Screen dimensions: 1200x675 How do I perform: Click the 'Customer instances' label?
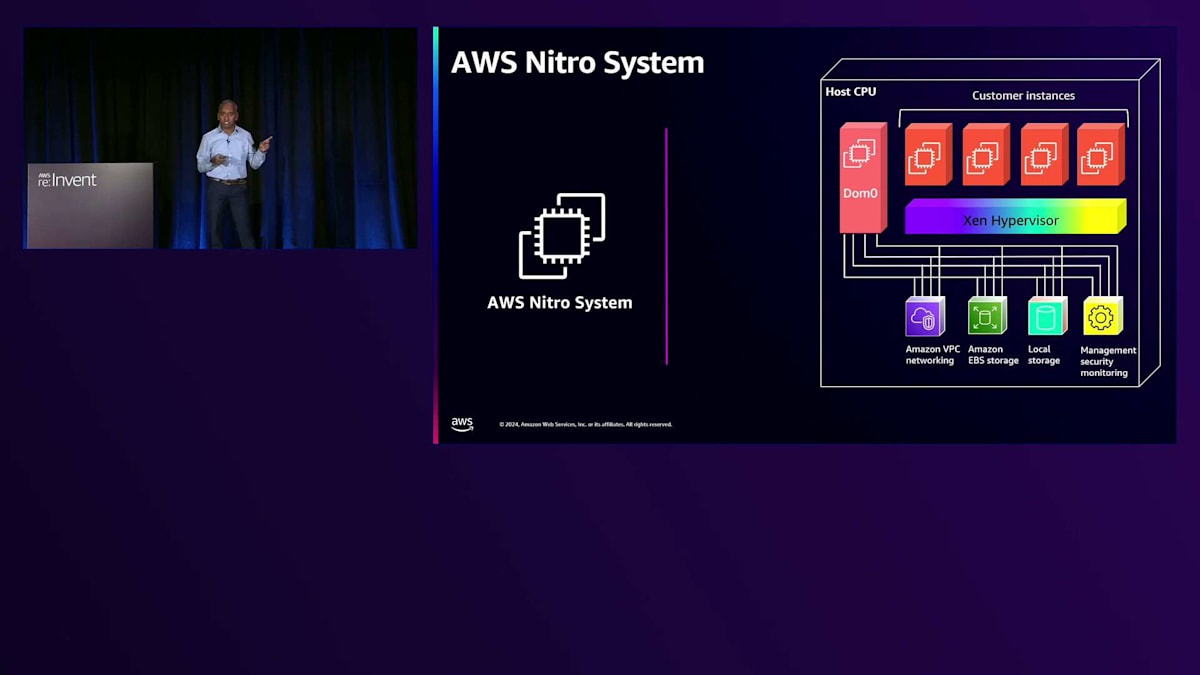(x=1023, y=96)
